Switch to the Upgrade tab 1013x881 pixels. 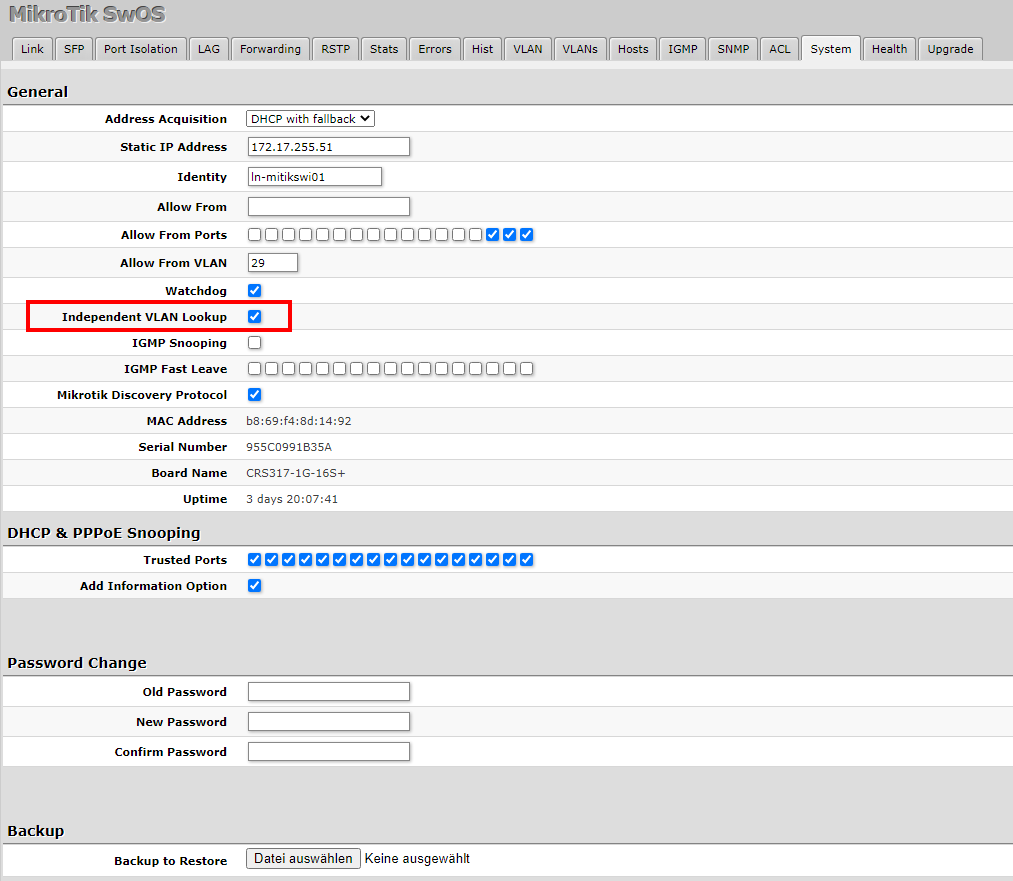point(950,49)
